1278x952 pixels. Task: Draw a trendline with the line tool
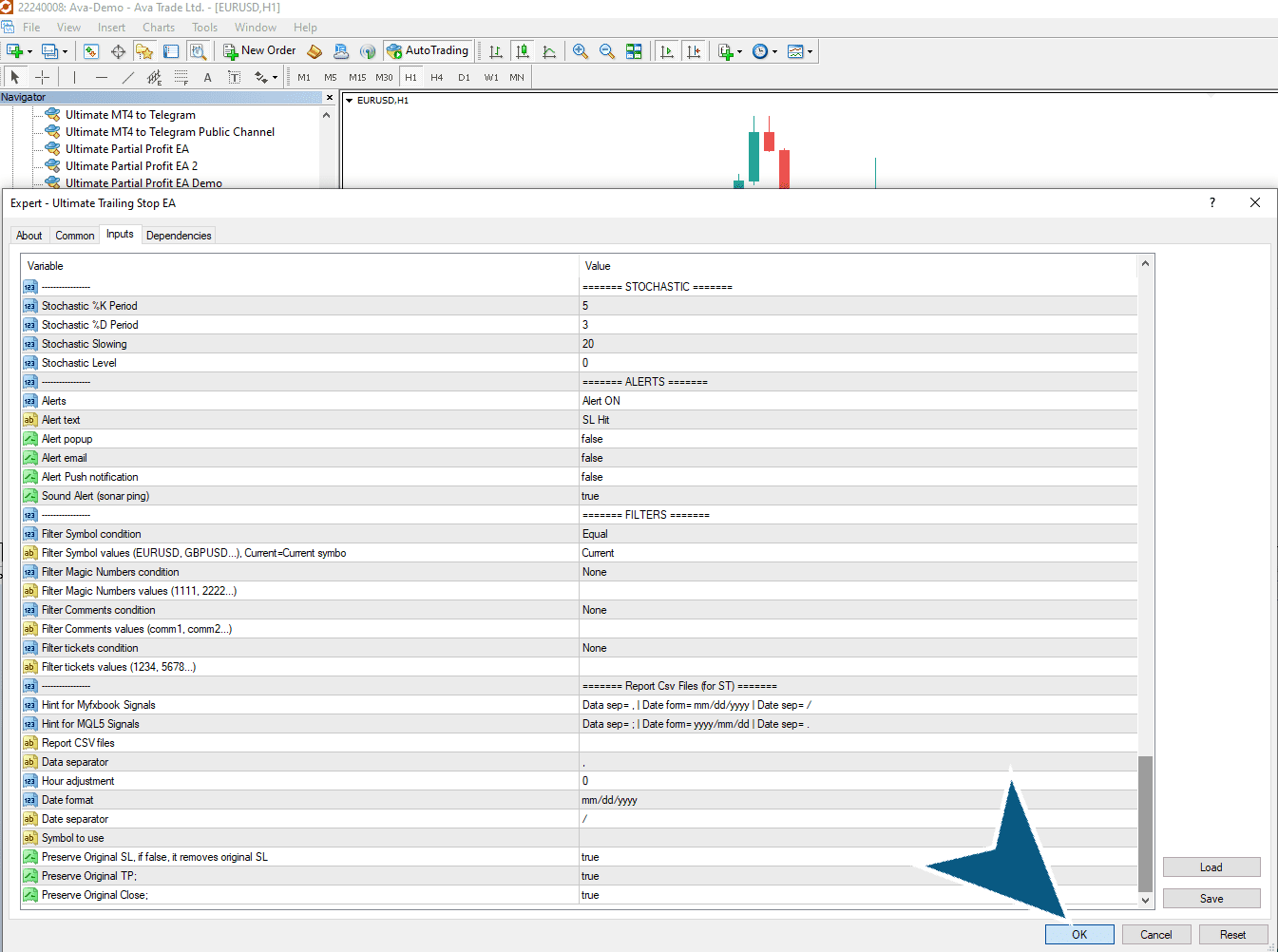[128, 78]
